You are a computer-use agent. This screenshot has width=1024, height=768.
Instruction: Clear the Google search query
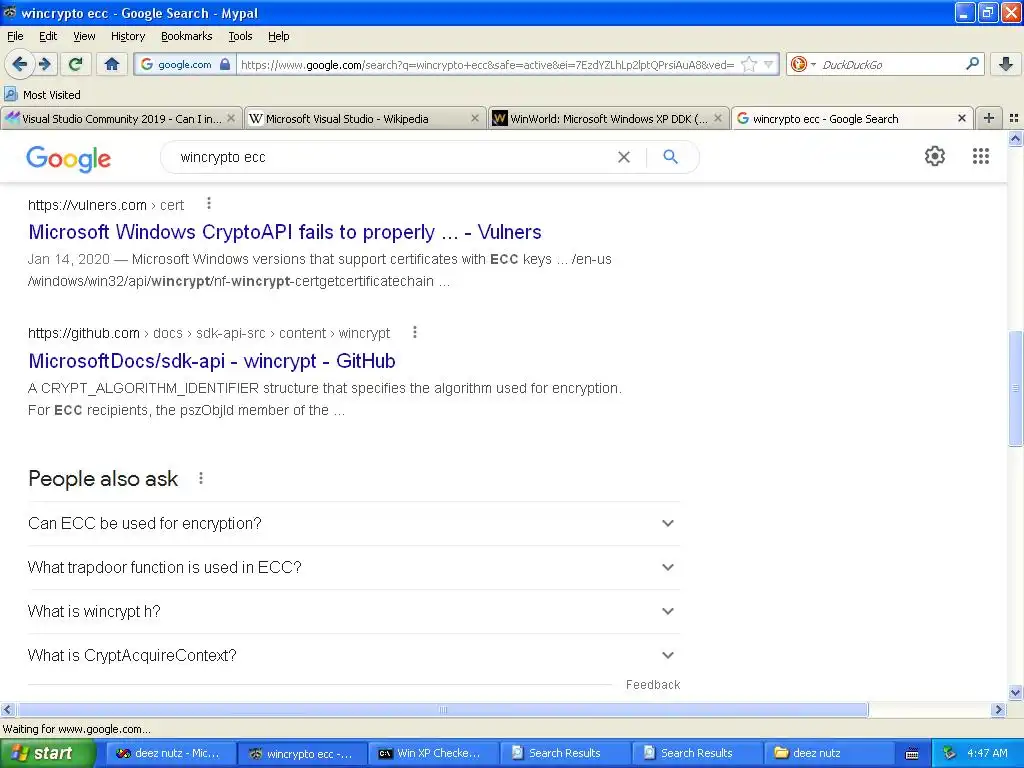624,157
